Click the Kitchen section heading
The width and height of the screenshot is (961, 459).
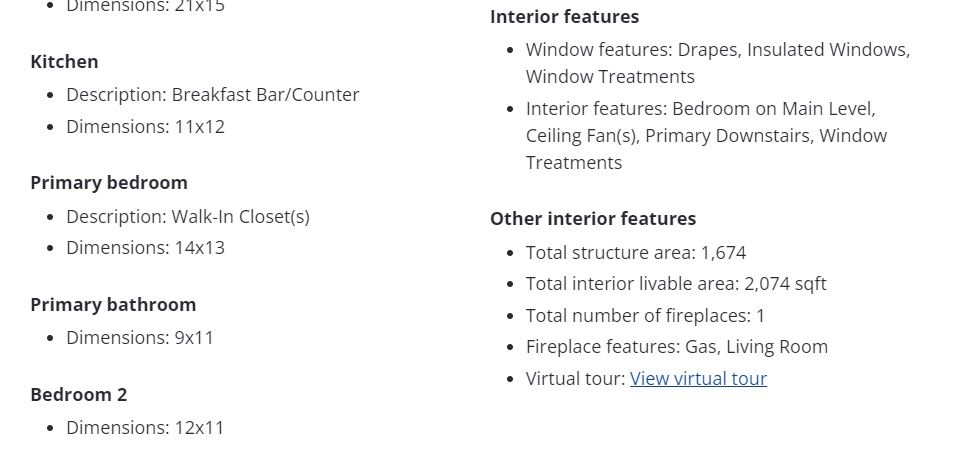64,62
